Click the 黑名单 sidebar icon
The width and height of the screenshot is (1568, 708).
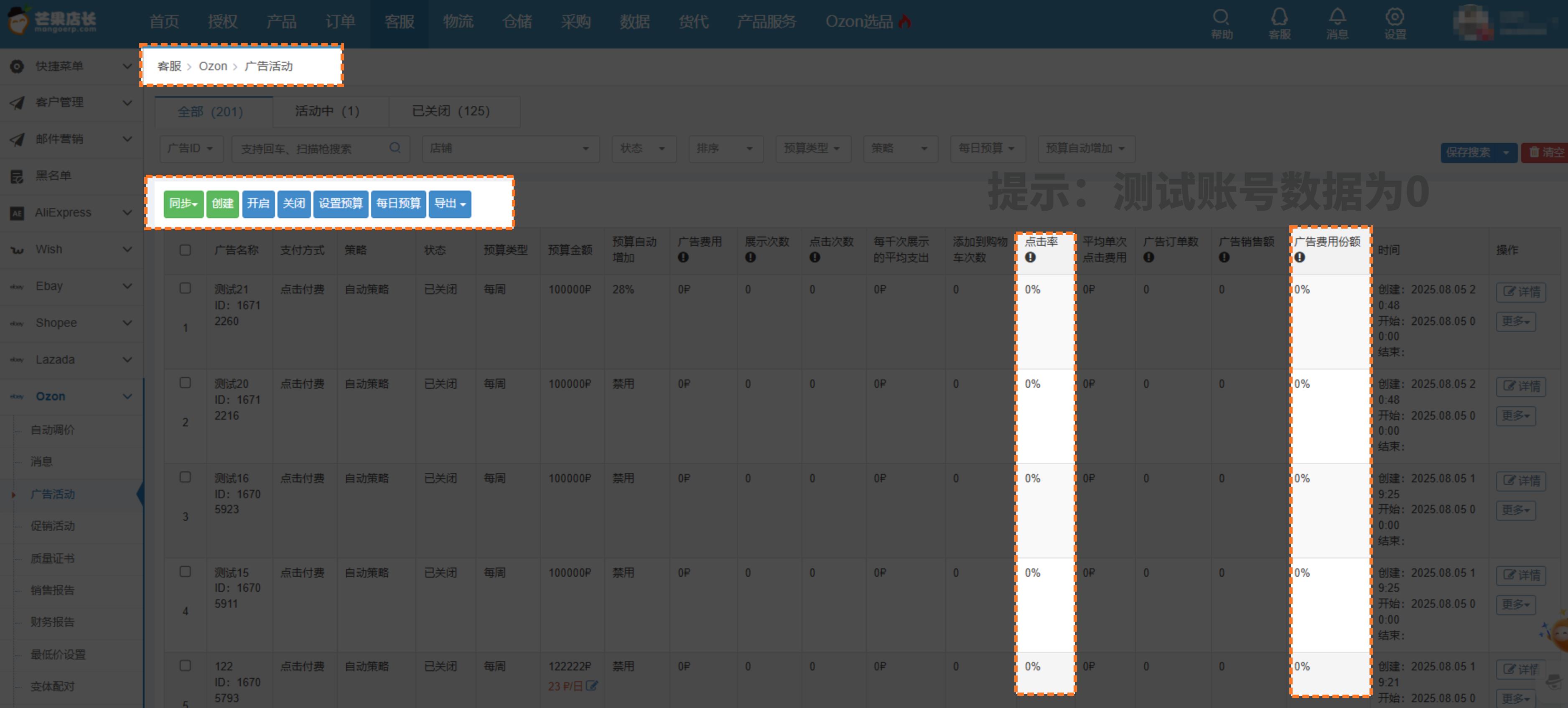click(17, 176)
